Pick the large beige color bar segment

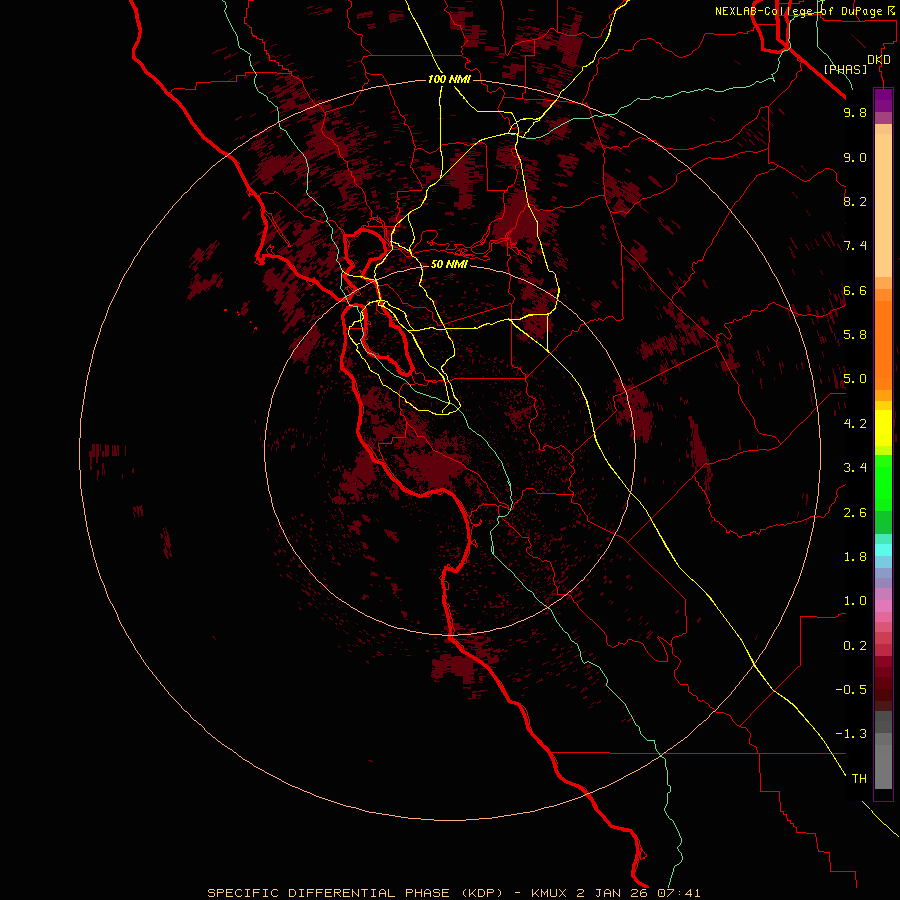point(883,205)
